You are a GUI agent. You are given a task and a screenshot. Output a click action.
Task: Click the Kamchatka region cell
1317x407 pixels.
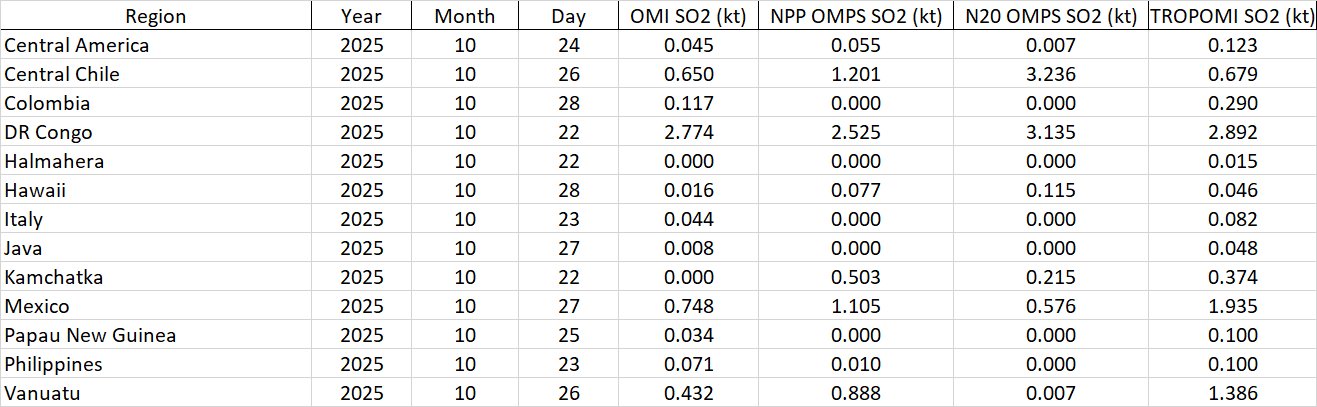pos(54,277)
